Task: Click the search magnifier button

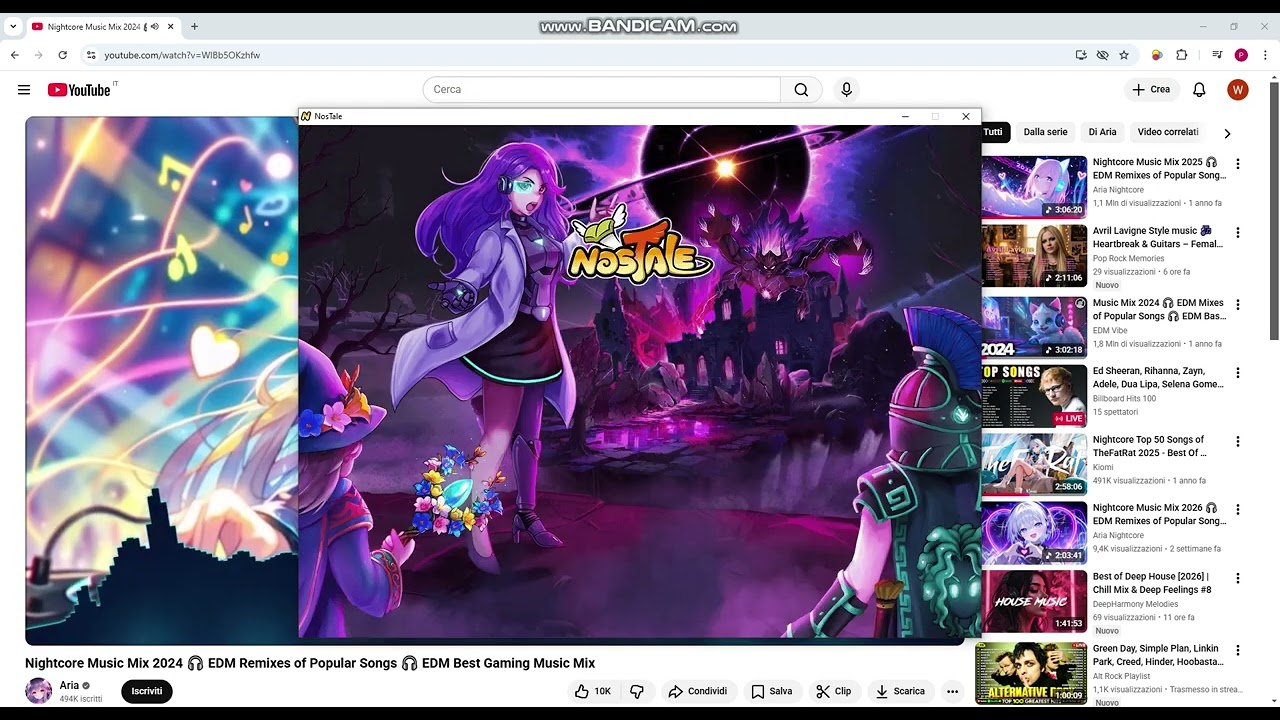Action: tap(801, 90)
